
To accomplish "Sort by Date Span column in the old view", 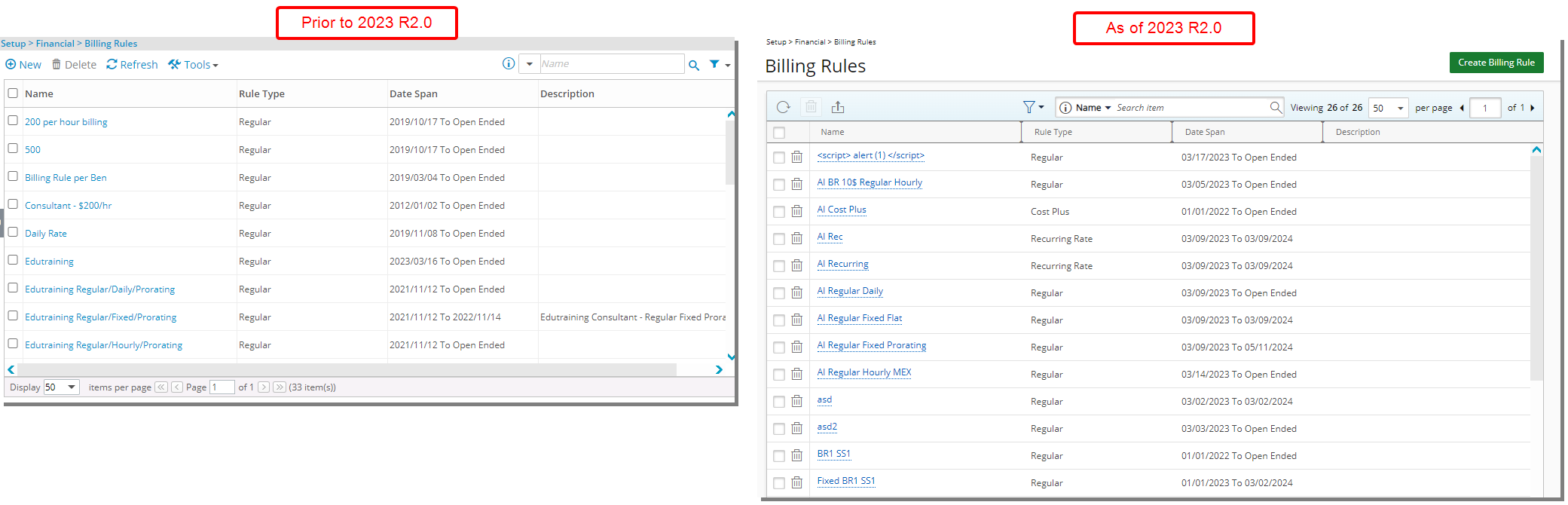I will click(x=414, y=93).
